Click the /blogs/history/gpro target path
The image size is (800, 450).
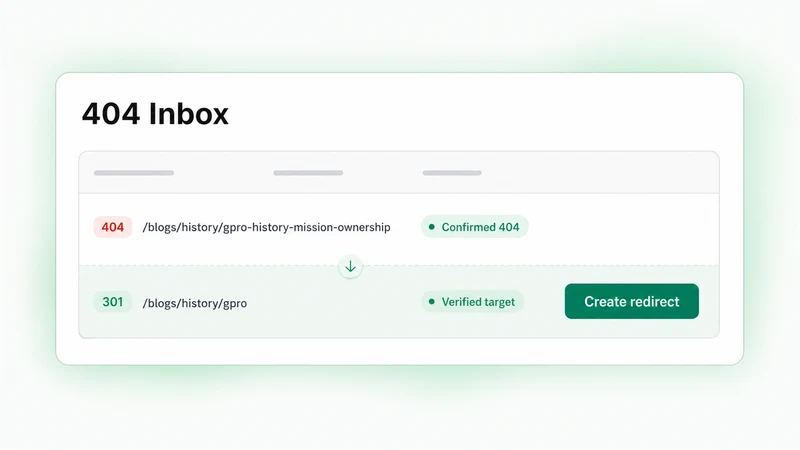195,303
